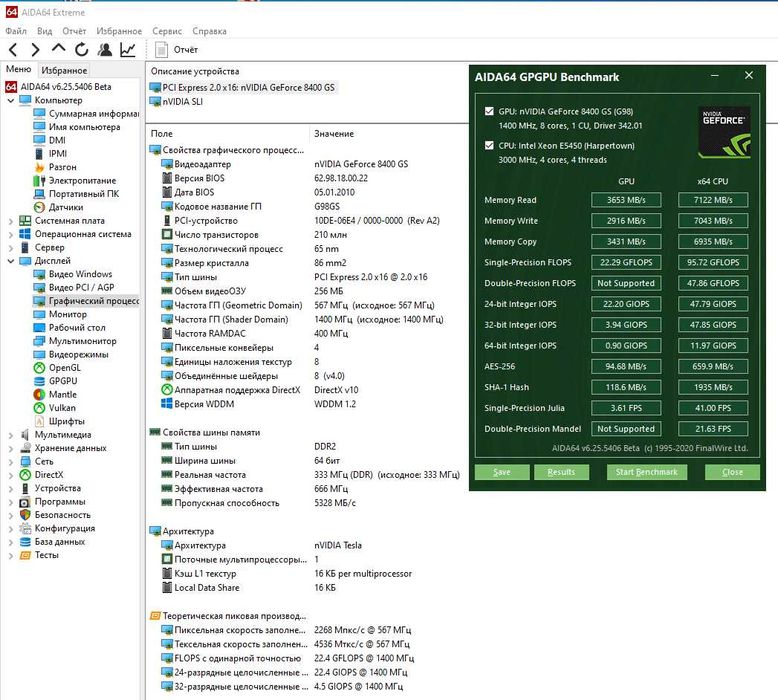Viewport: 778px width, 700px height.
Task: Expand the Тесты tree node
Action: pos(11,555)
